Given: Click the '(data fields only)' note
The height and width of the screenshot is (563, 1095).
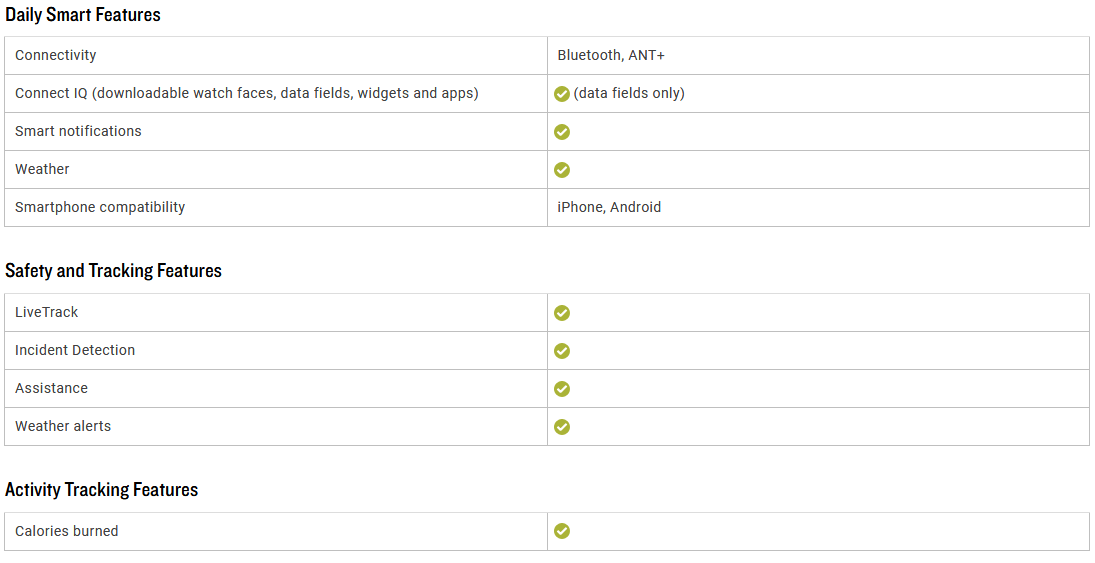Looking at the screenshot, I should tap(629, 93).
